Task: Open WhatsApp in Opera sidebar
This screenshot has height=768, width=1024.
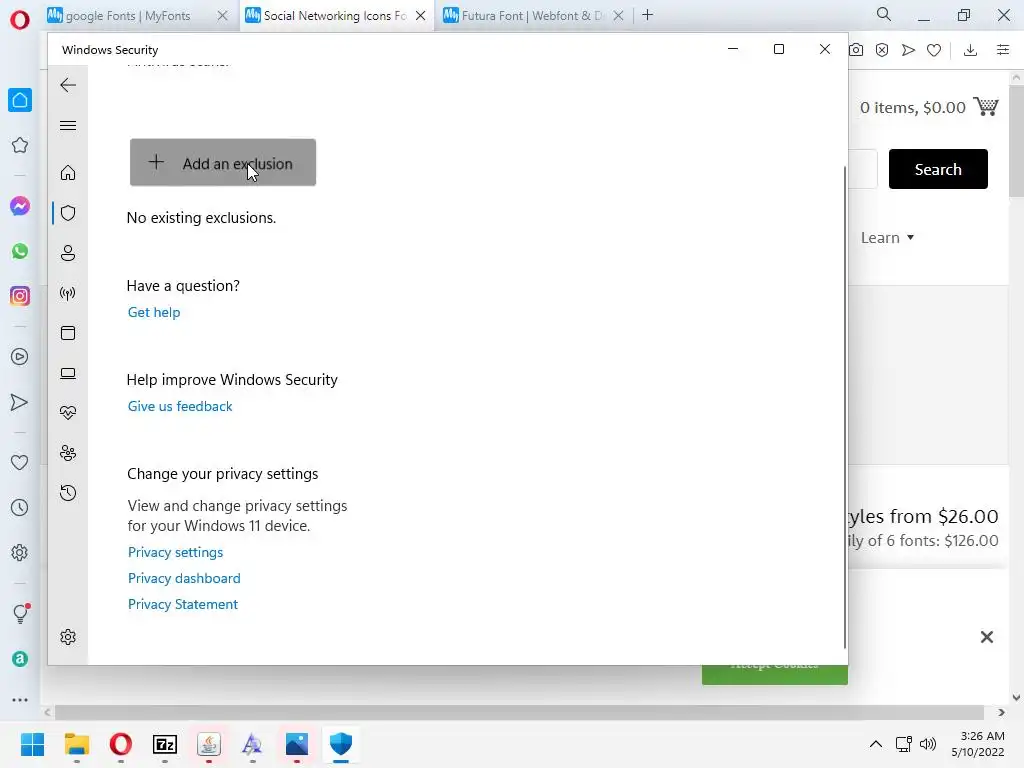Action: (x=20, y=251)
